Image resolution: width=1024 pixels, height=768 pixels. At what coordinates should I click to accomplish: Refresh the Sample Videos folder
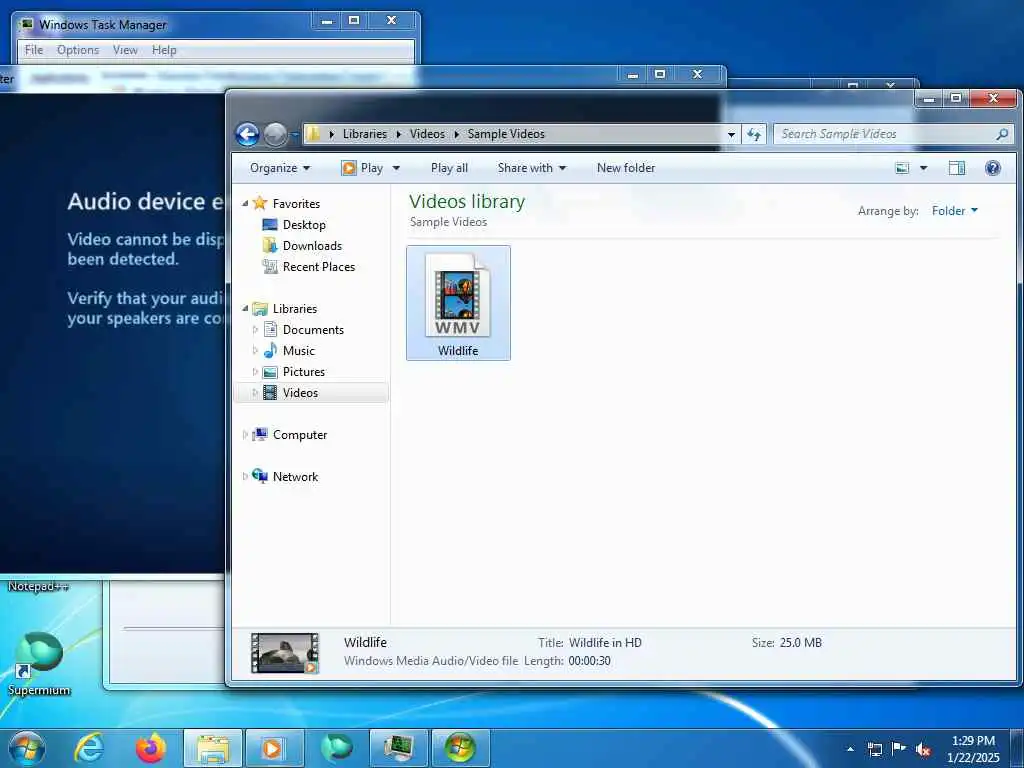point(754,134)
